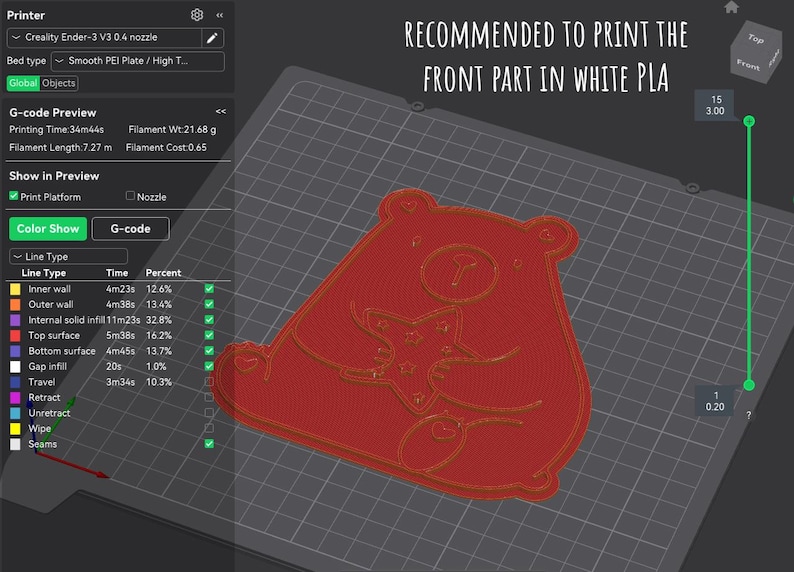Click the Time column header

pos(117,273)
